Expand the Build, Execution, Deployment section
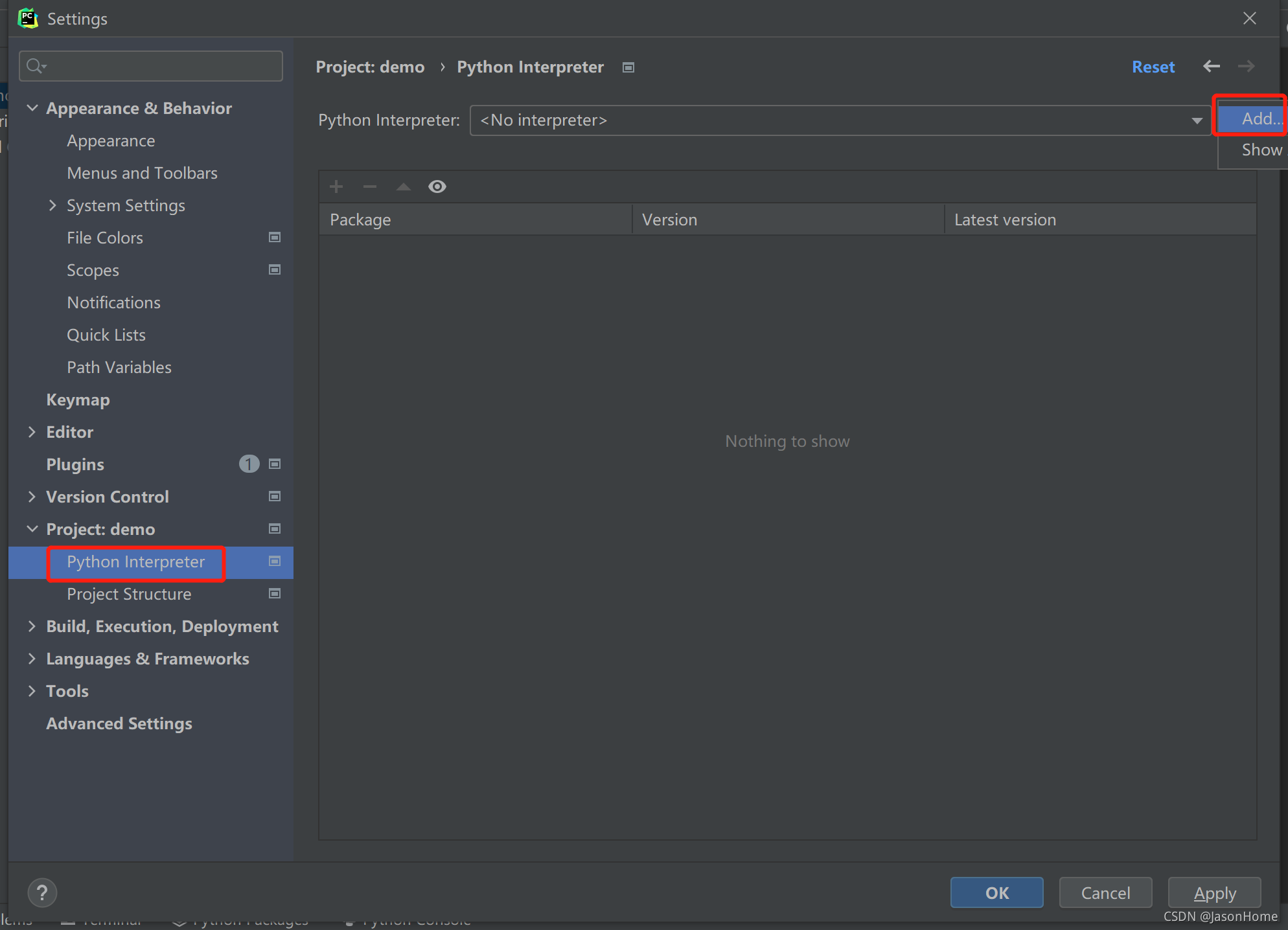Viewport: 1288px width, 930px height. [x=32, y=626]
